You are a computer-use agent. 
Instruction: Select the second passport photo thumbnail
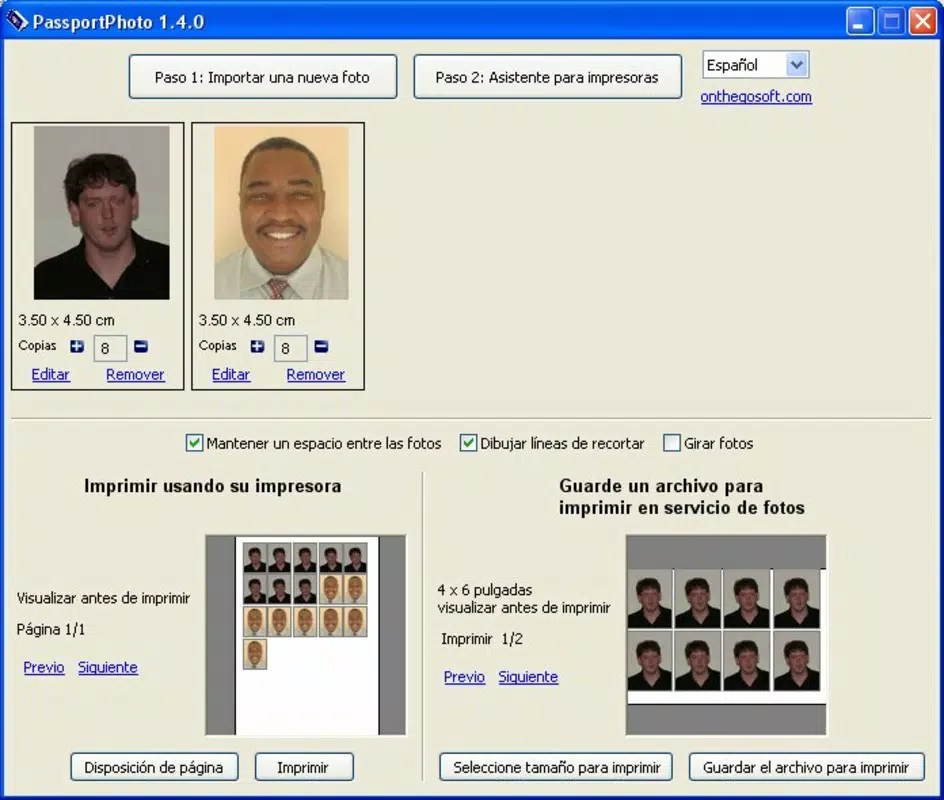coord(281,212)
